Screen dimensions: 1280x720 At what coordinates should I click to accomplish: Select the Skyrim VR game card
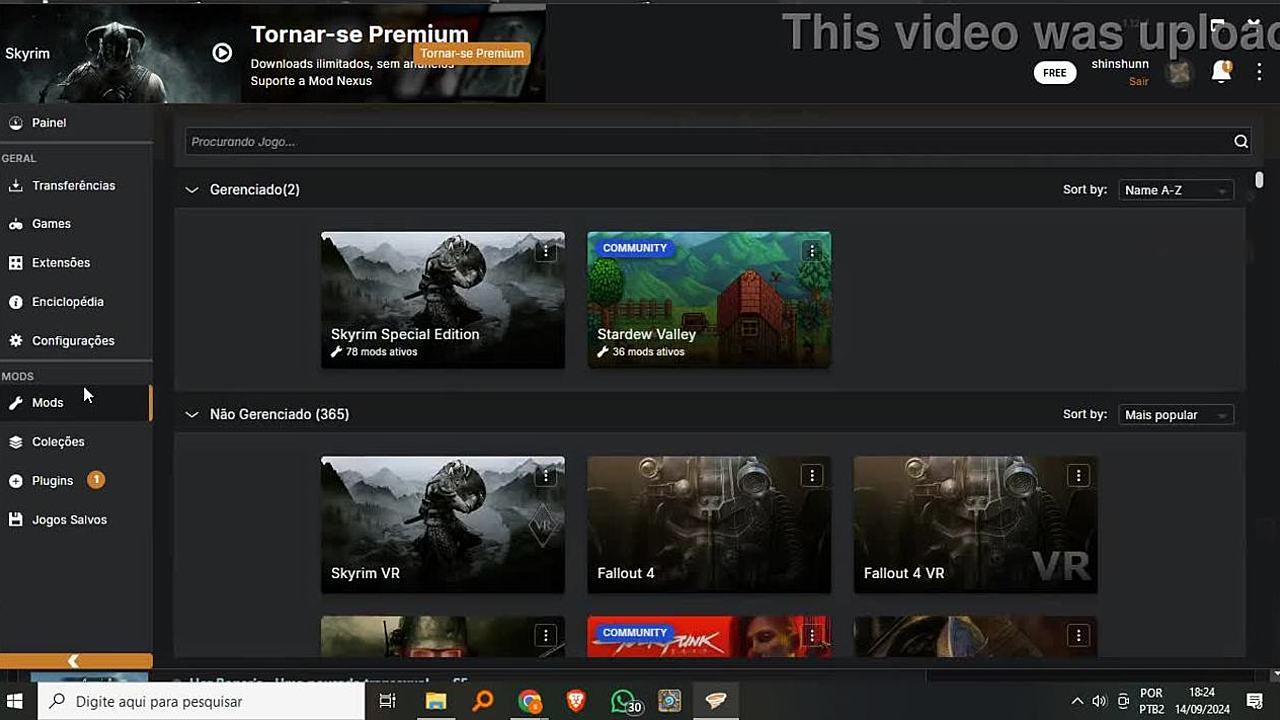443,525
